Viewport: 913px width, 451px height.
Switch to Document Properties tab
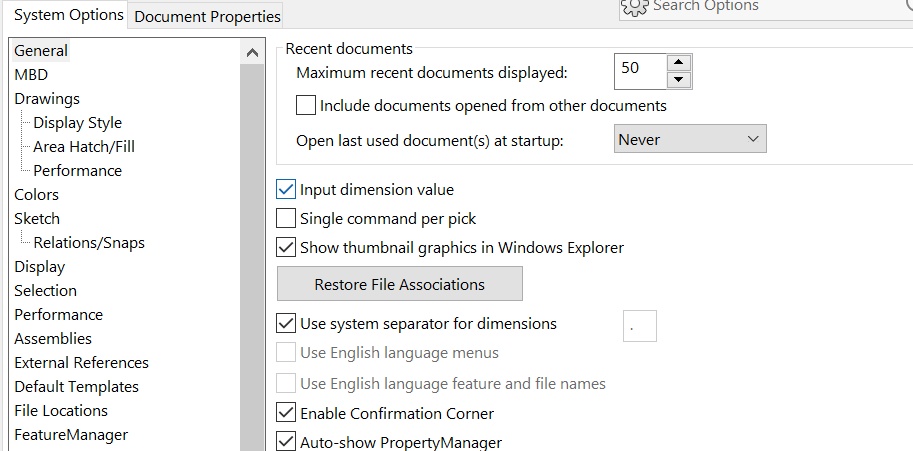207,16
